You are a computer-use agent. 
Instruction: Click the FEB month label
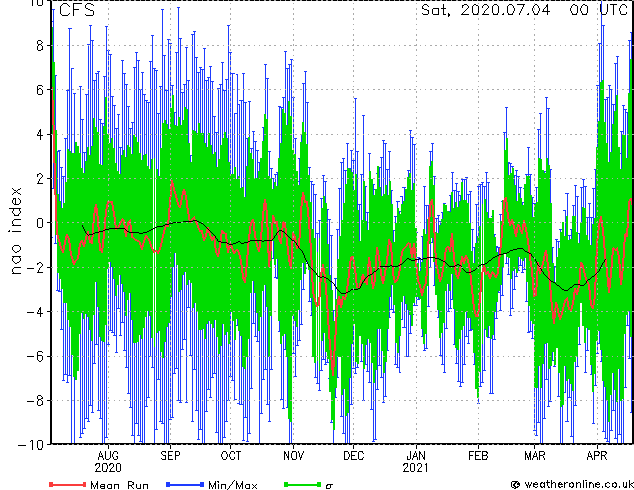478,456
